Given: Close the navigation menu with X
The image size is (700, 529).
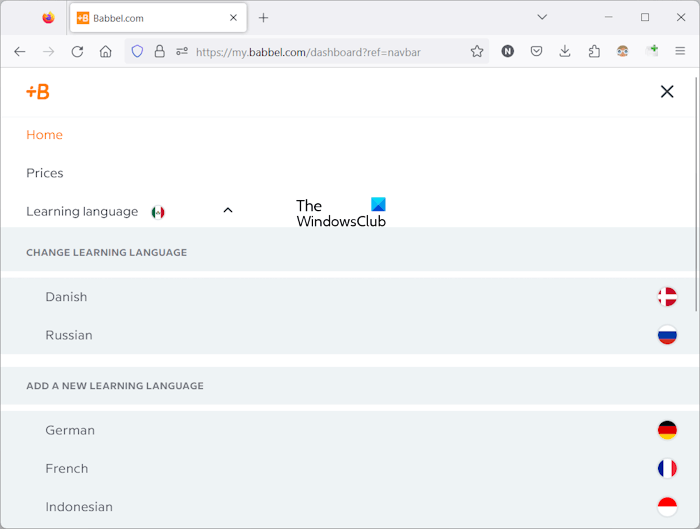Looking at the screenshot, I should coord(667,92).
